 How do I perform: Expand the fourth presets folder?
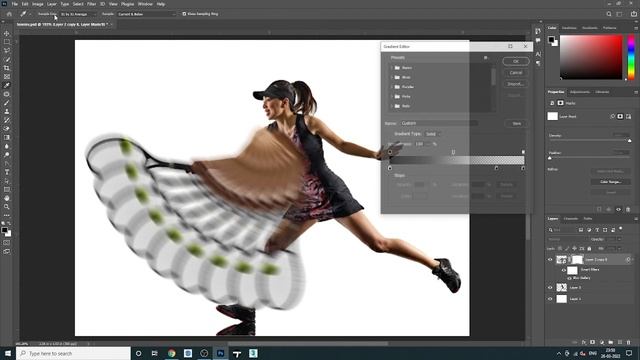pos(392,96)
